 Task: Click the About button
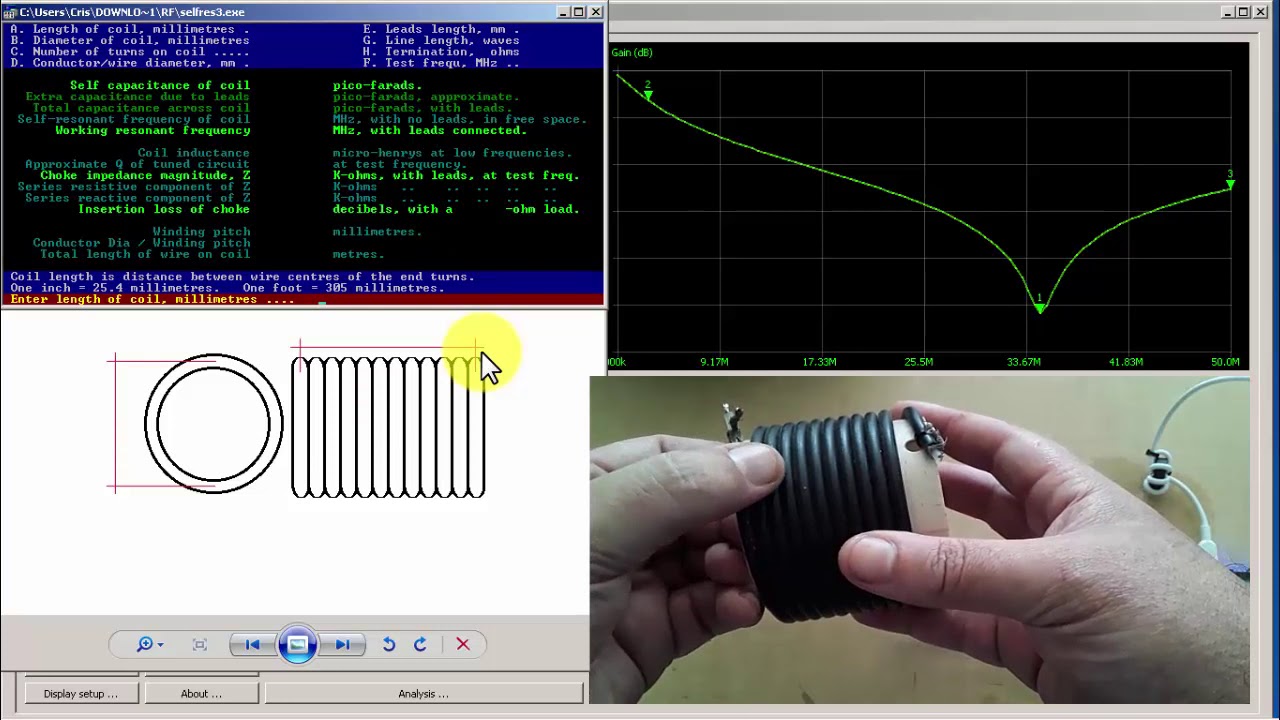(x=201, y=693)
